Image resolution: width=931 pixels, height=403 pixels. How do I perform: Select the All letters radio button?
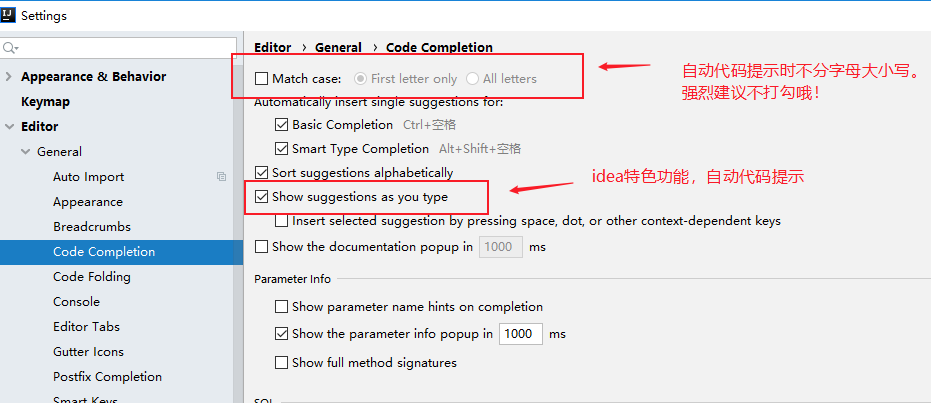point(472,78)
